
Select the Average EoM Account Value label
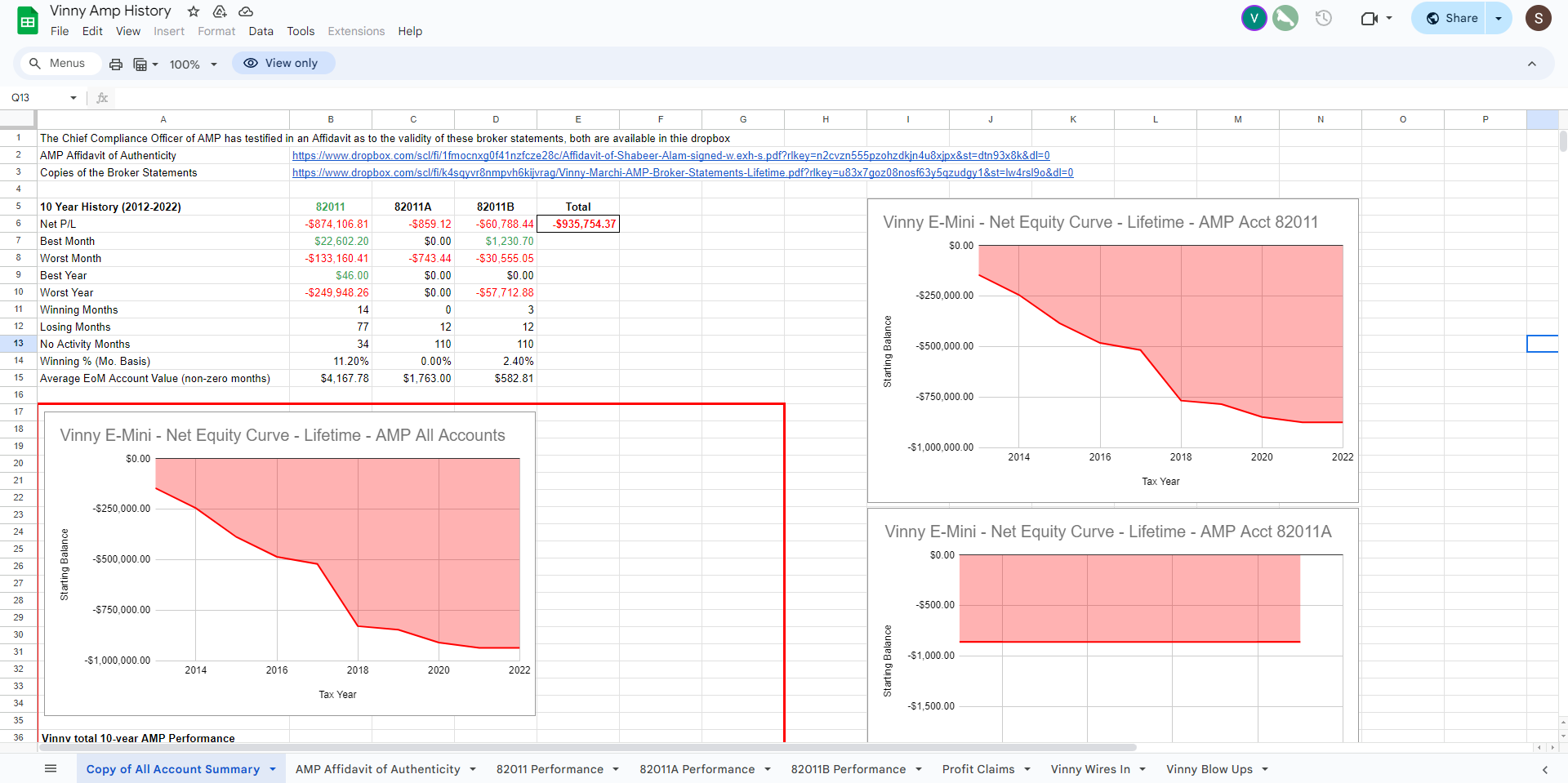tap(155, 378)
